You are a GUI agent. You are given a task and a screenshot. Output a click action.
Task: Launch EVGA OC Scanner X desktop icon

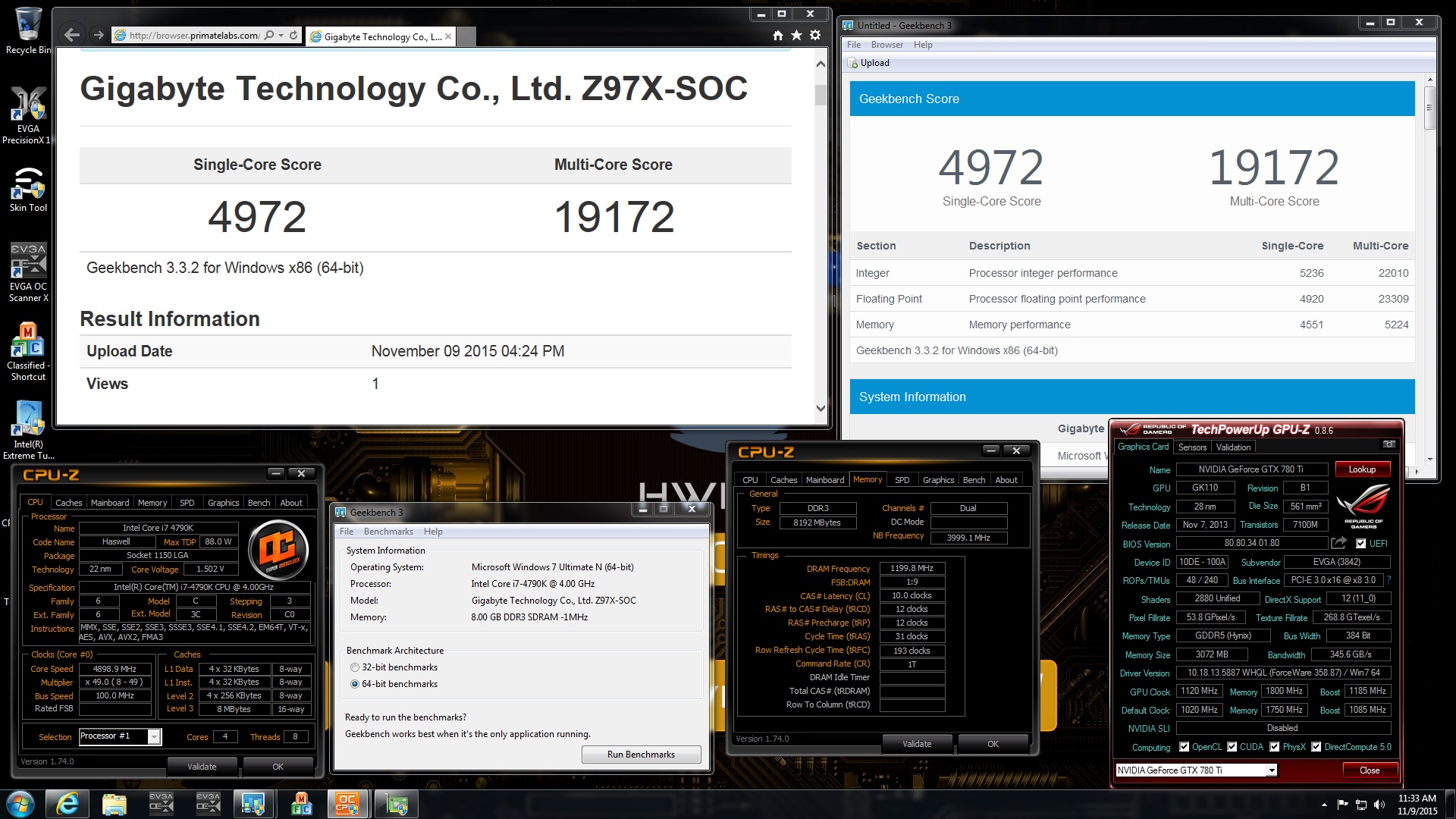(x=28, y=273)
